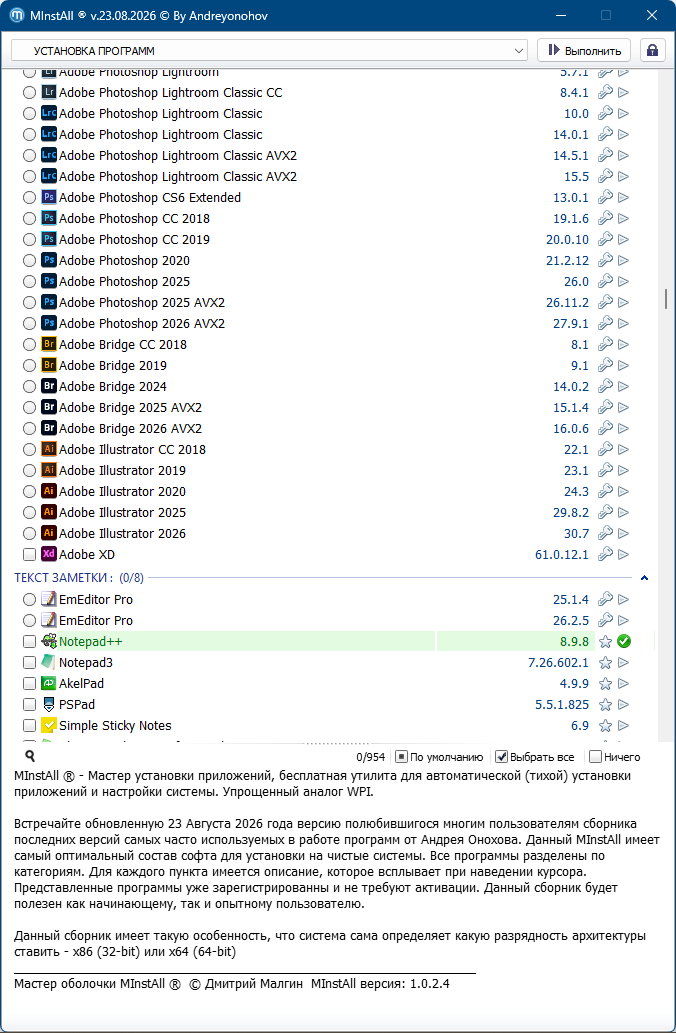The width and height of the screenshot is (676, 1033).
Task: Collapse the 'ТЕКСТ ЗАМЕТКИ' section chevron
Action: click(x=644, y=578)
